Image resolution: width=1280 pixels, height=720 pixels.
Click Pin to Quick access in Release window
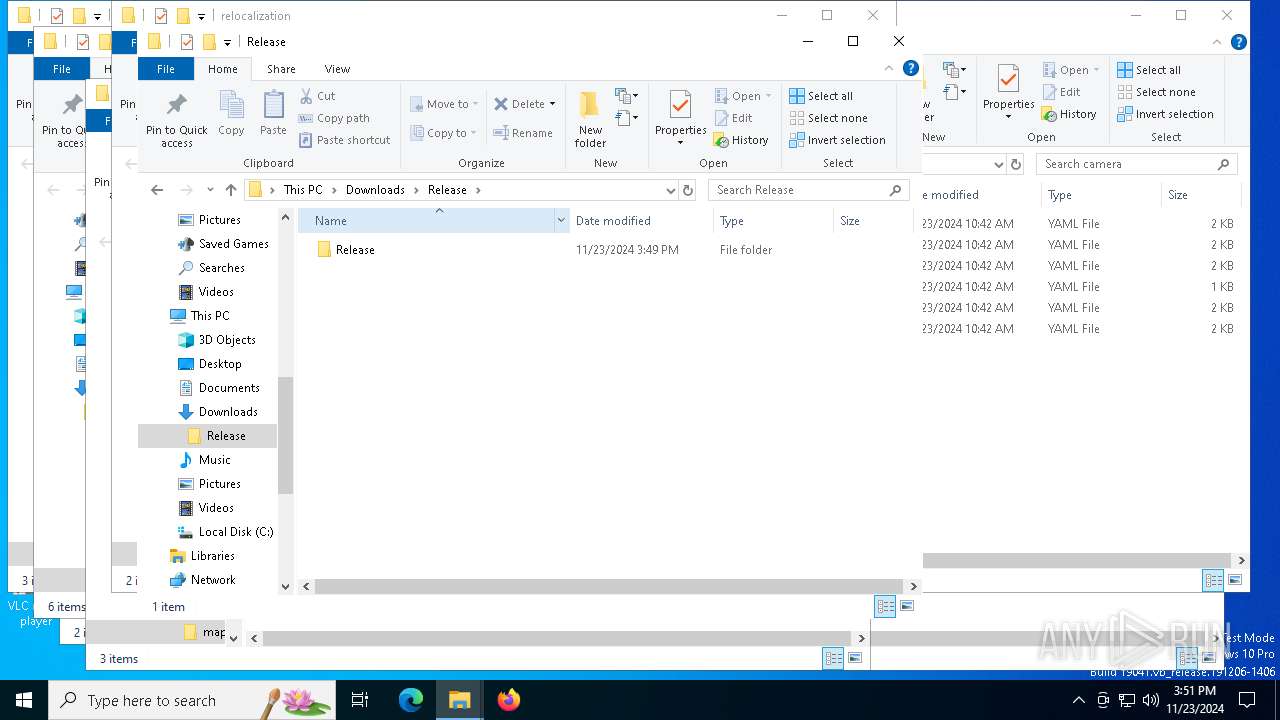pos(177,120)
